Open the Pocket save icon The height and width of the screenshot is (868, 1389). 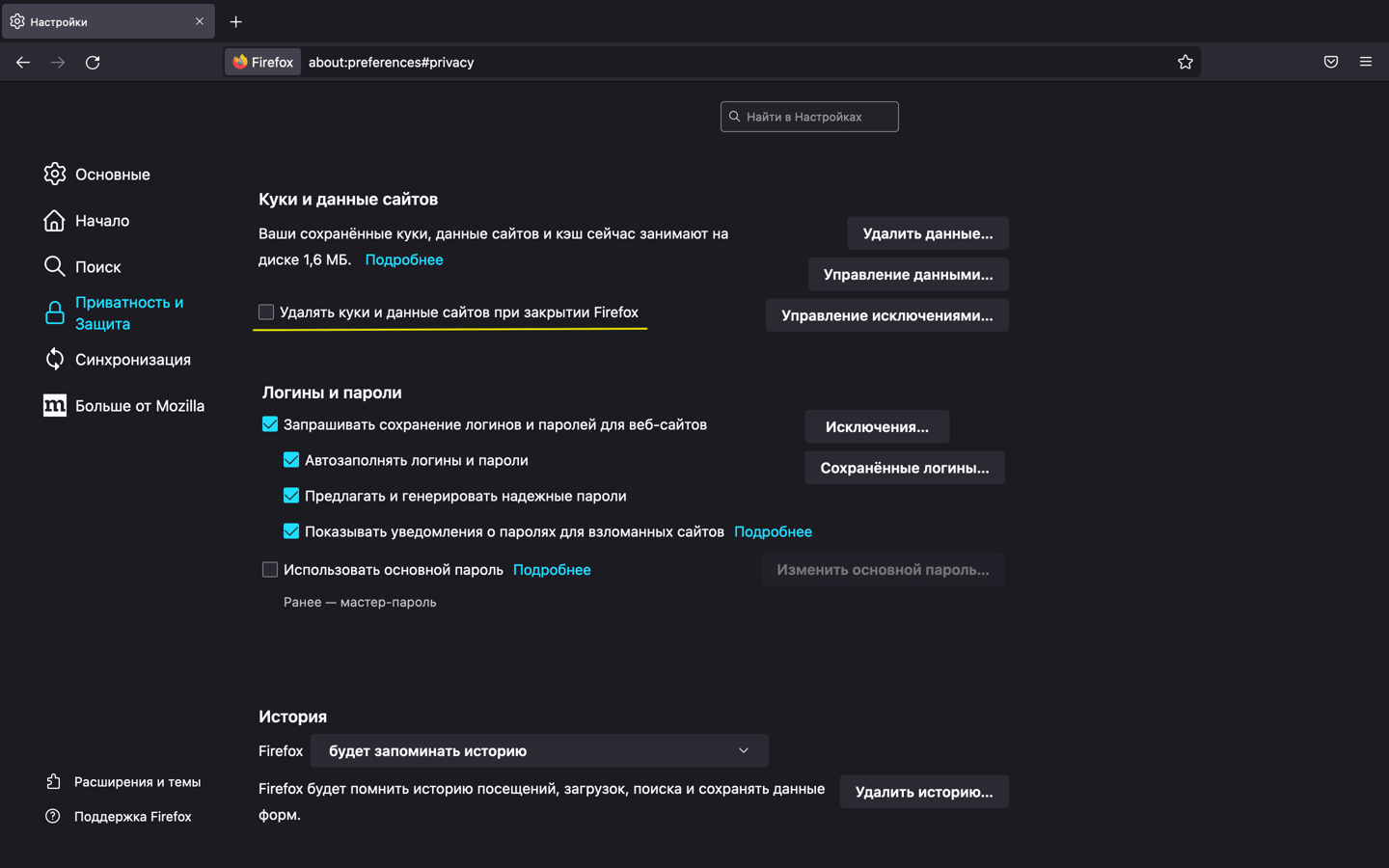coord(1331,62)
